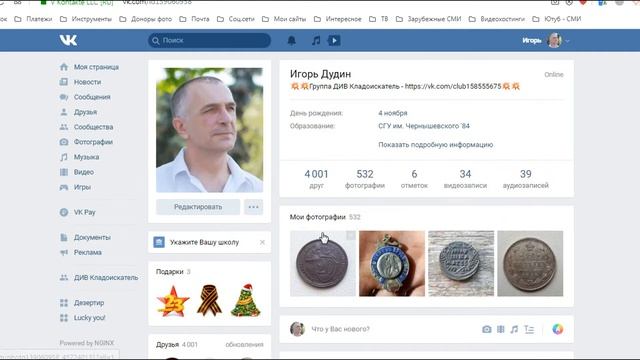640x360 pixels.
Task: Open the music note icon in header
Action: point(316,40)
